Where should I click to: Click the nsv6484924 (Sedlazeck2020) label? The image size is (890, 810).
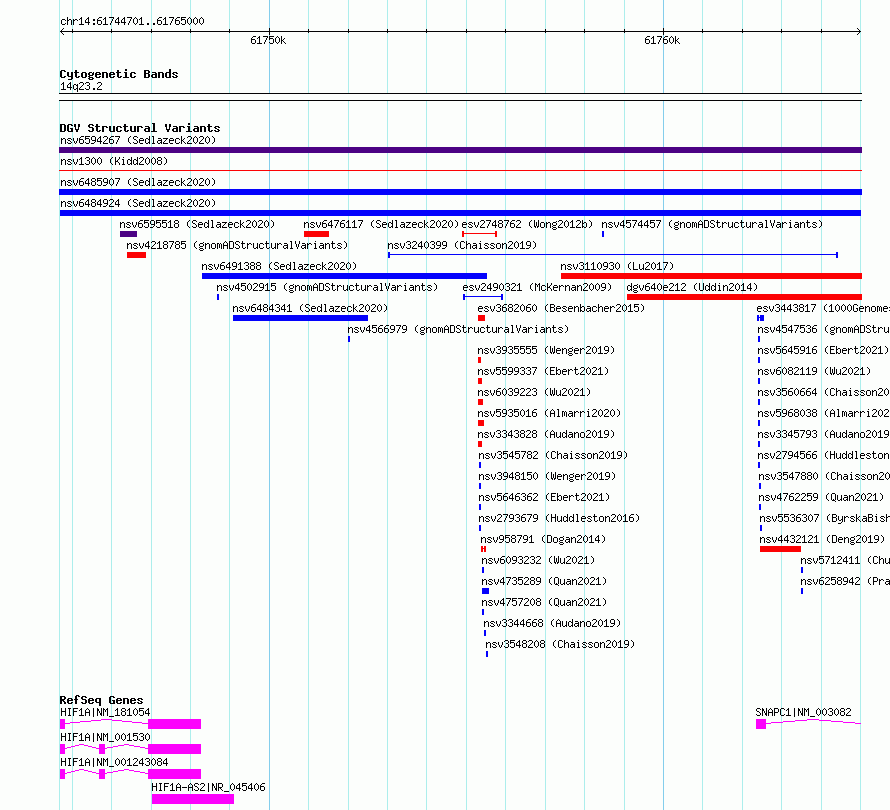(x=138, y=203)
